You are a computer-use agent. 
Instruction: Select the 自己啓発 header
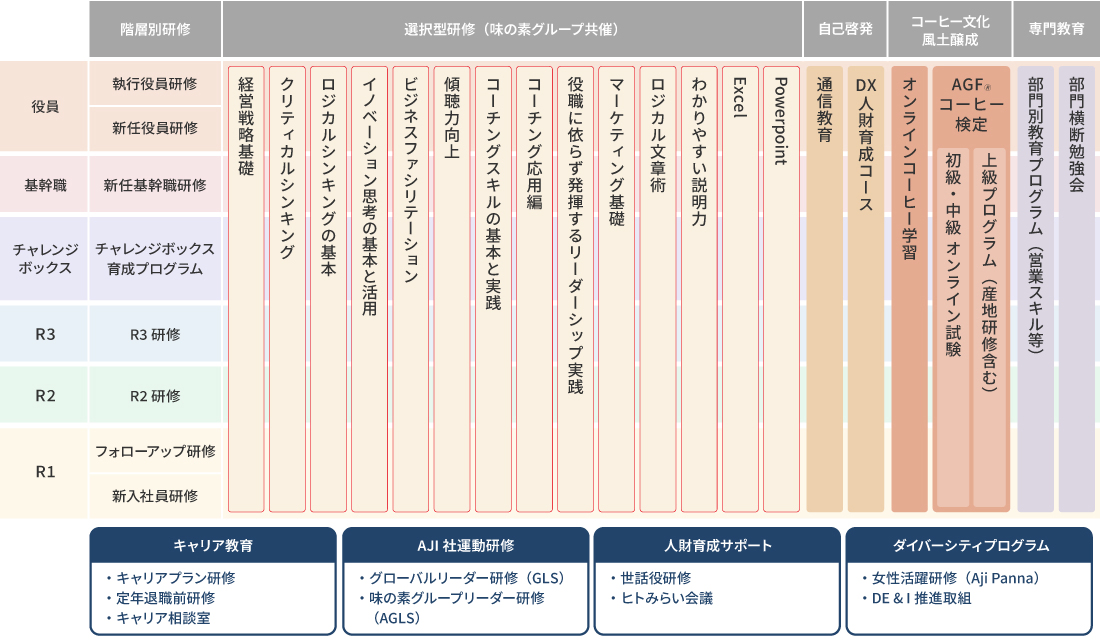click(845, 29)
